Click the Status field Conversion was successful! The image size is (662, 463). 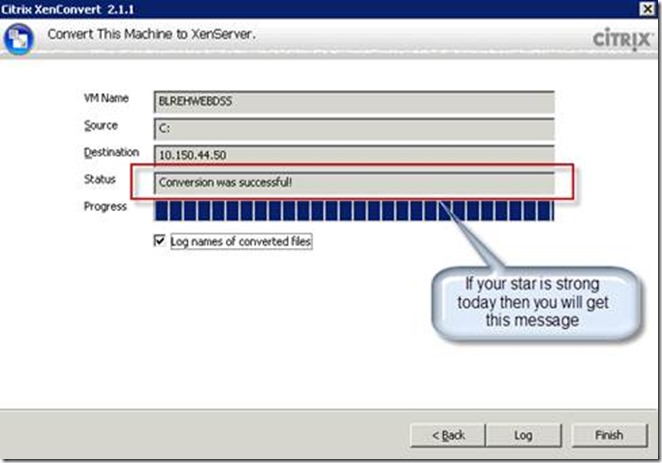354,183
